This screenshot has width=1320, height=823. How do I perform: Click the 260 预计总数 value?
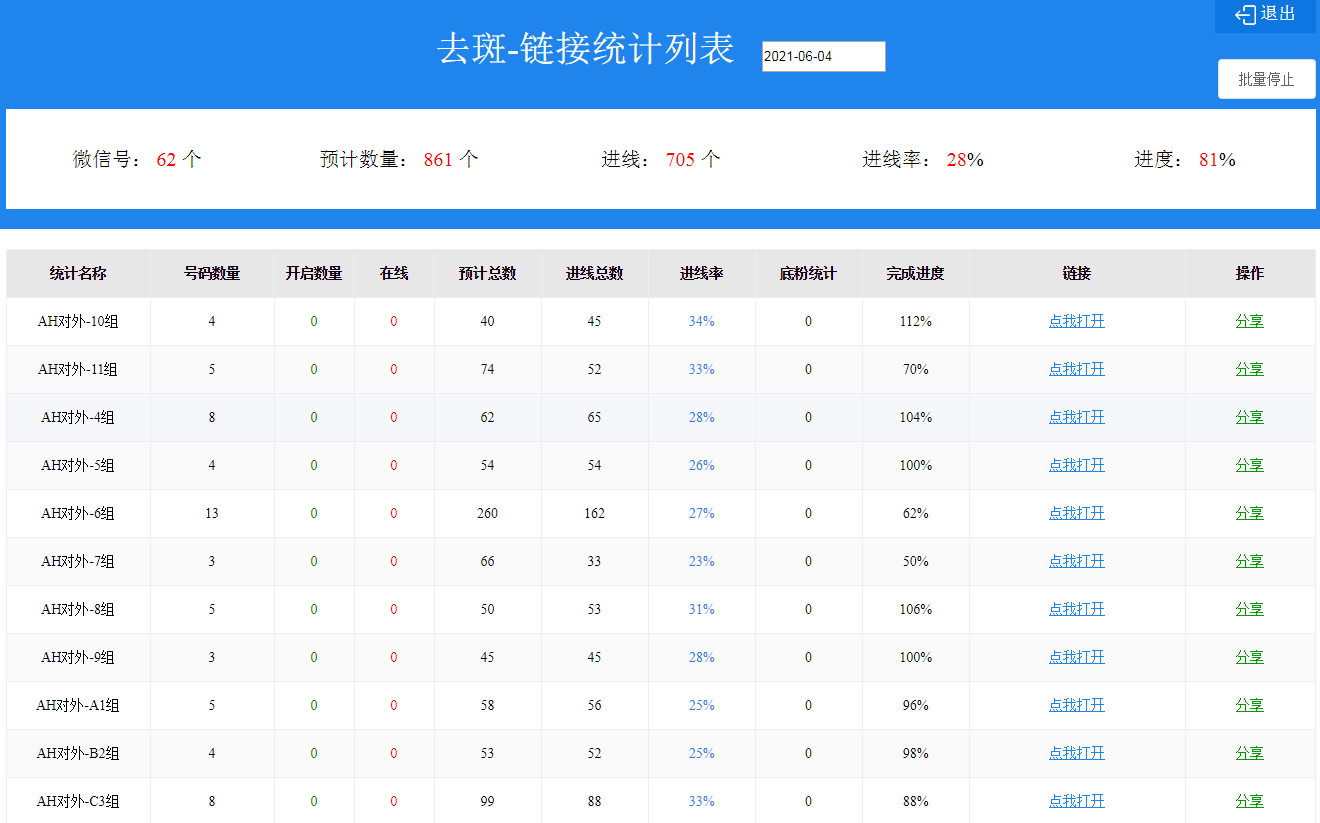point(487,513)
